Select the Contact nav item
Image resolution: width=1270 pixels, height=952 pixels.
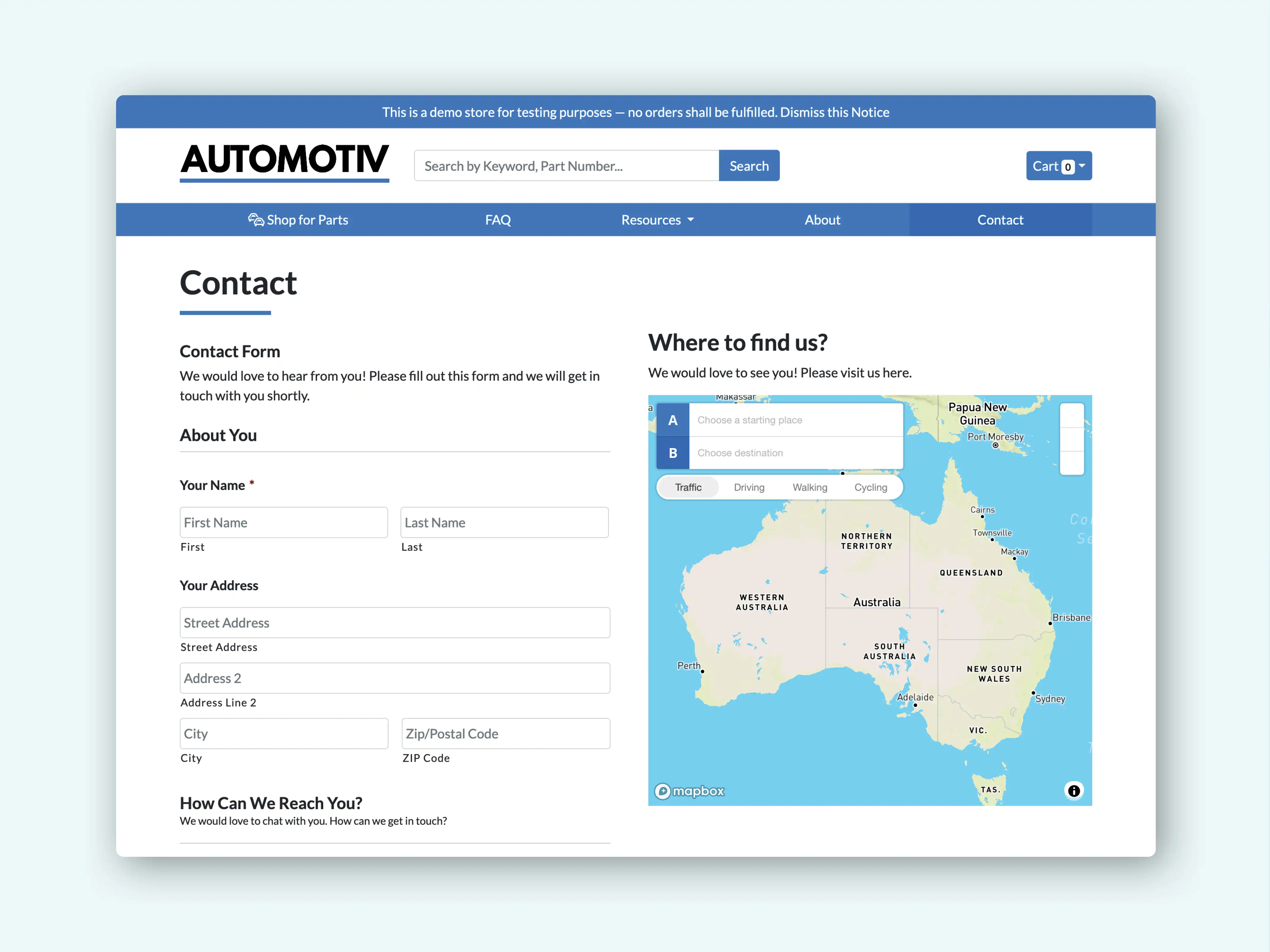point(1000,220)
